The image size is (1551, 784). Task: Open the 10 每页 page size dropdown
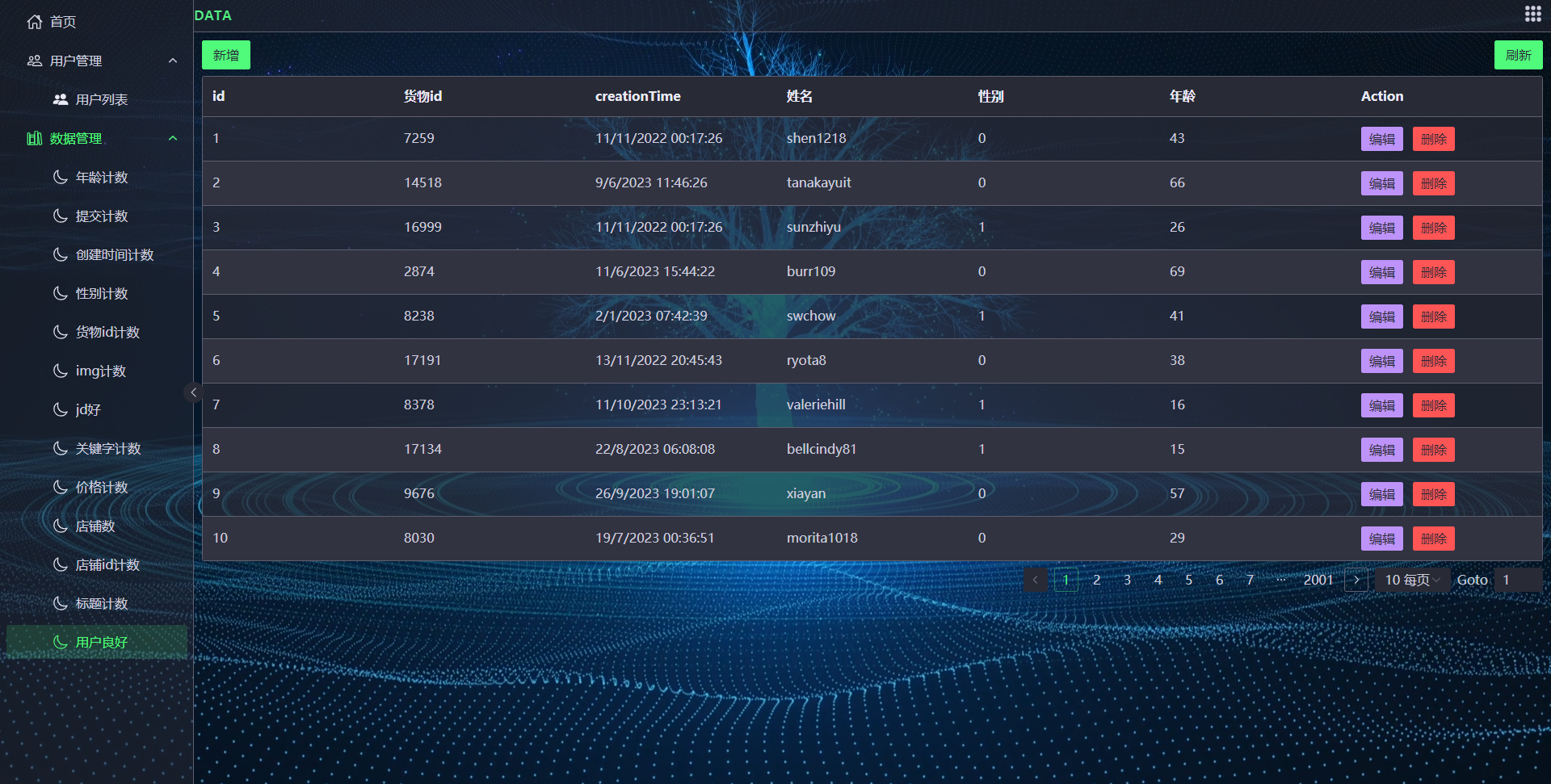(x=1413, y=580)
